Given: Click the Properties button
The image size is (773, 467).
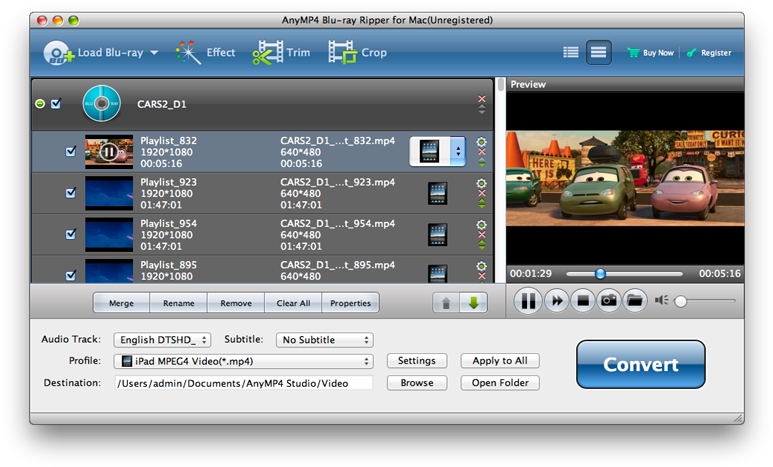Looking at the screenshot, I should 351,303.
